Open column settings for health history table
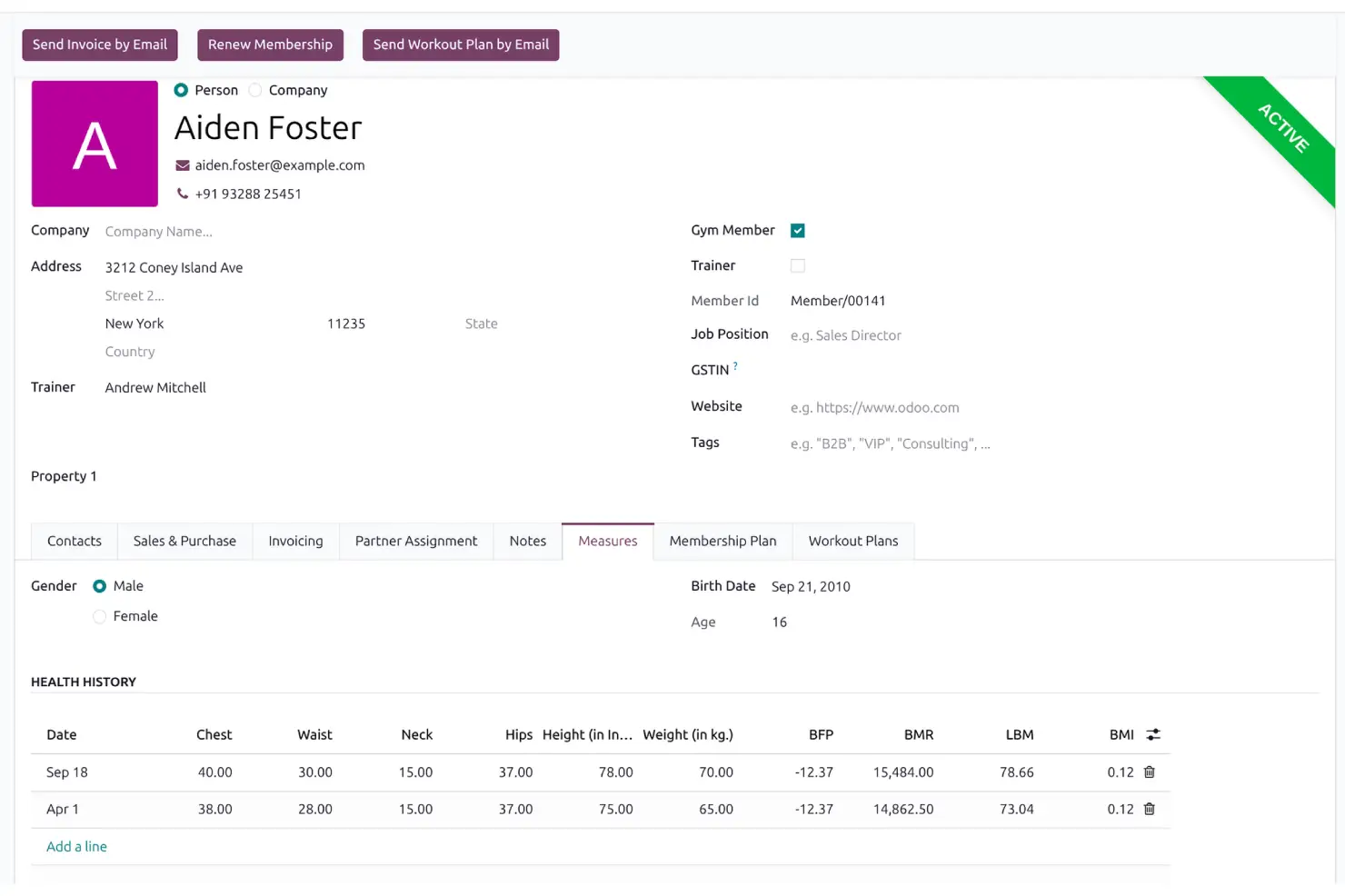The image size is (1345, 896). tap(1153, 734)
